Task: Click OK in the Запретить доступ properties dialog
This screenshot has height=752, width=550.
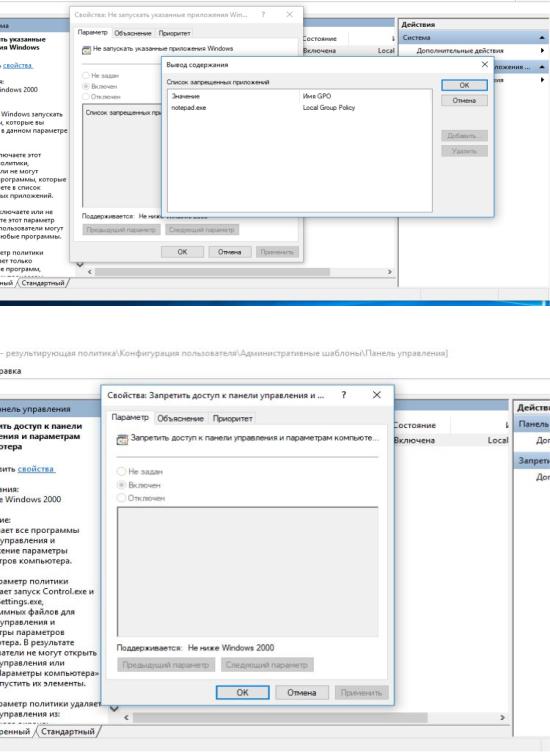Action: (243, 693)
